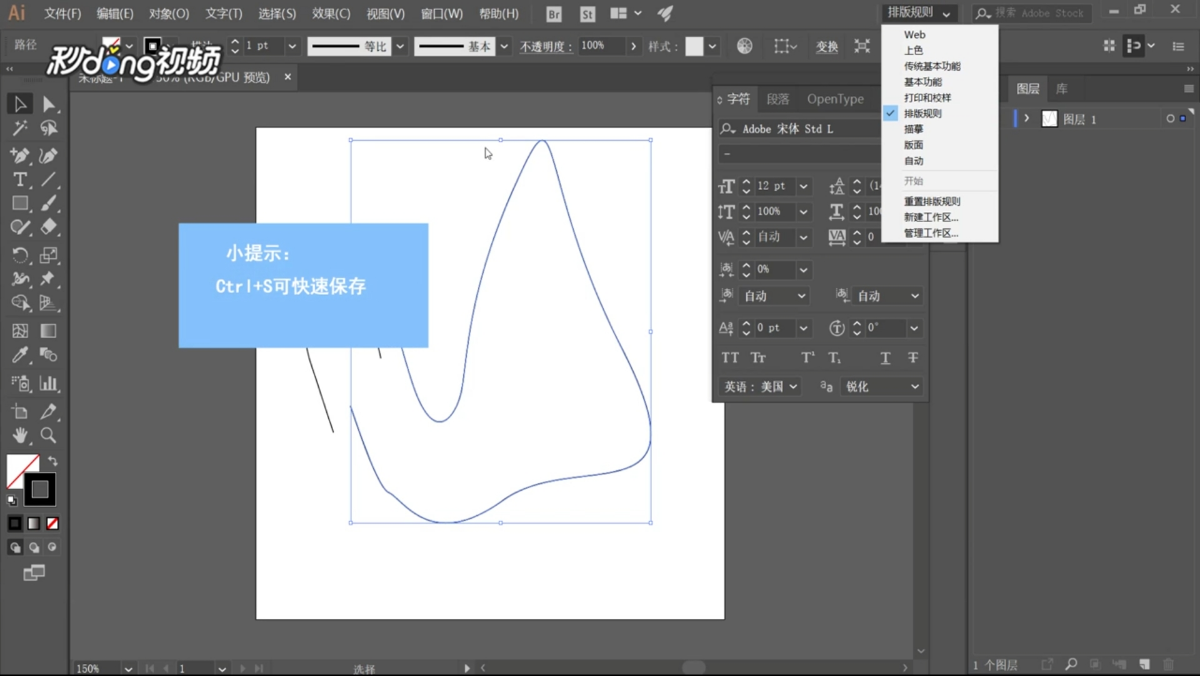The height and width of the screenshot is (676, 1200).
Task: Click the 样式 style swatch
Action: coord(694,46)
